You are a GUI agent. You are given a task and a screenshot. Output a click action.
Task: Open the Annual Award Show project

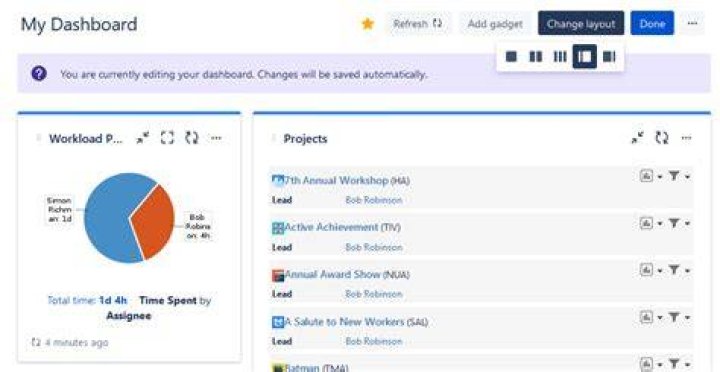[x=347, y=275]
